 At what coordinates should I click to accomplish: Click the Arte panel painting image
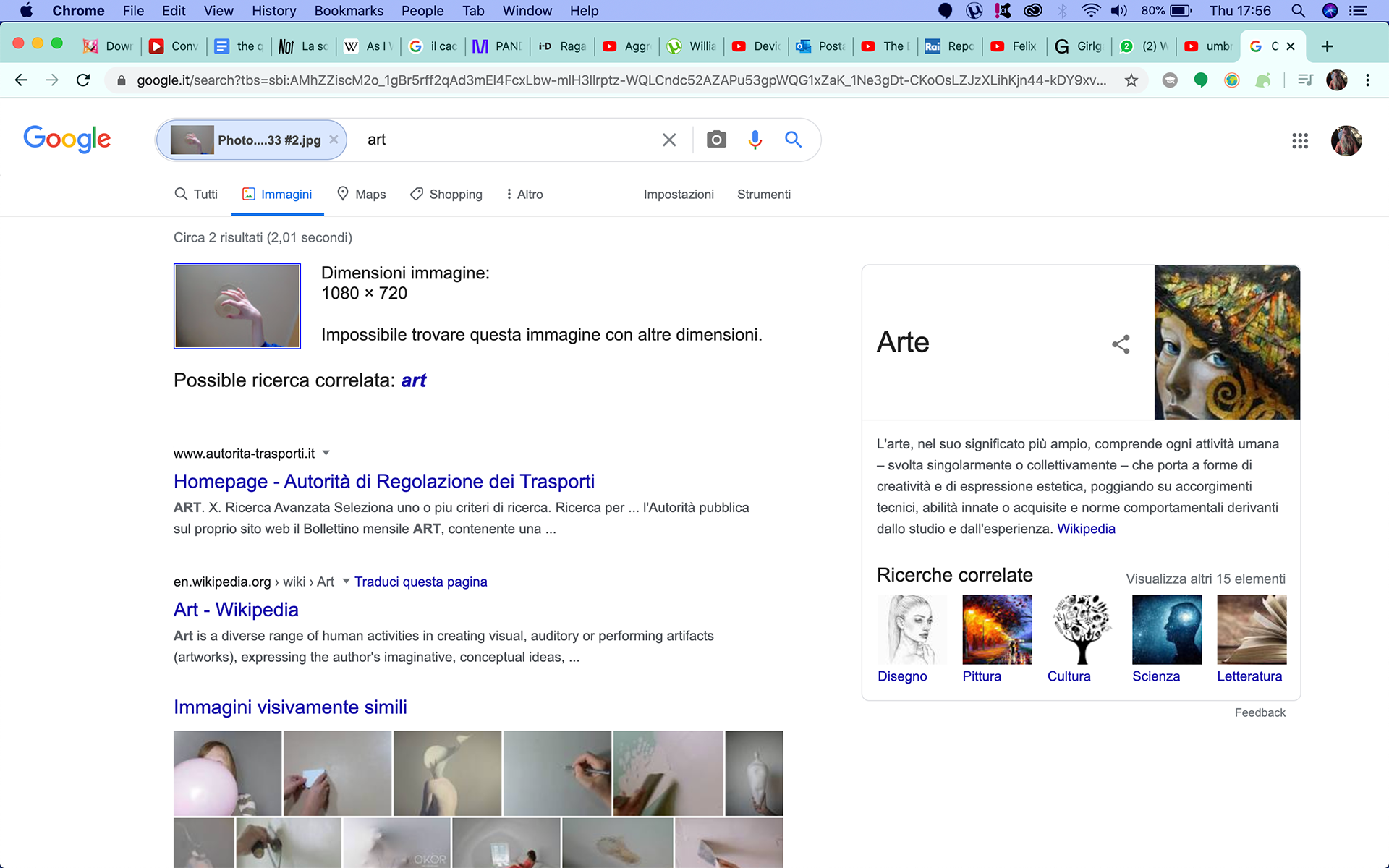pyautogui.click(x=1227, y=342)
